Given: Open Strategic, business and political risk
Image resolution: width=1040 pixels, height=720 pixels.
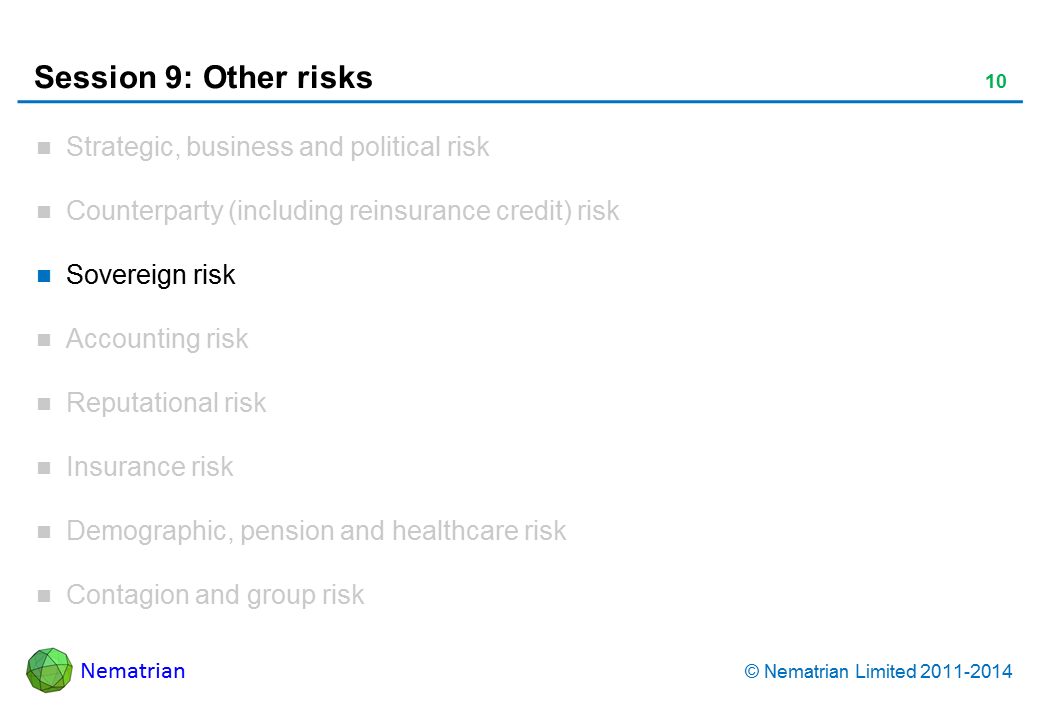Looking at the screenshot, I should 277,147.
